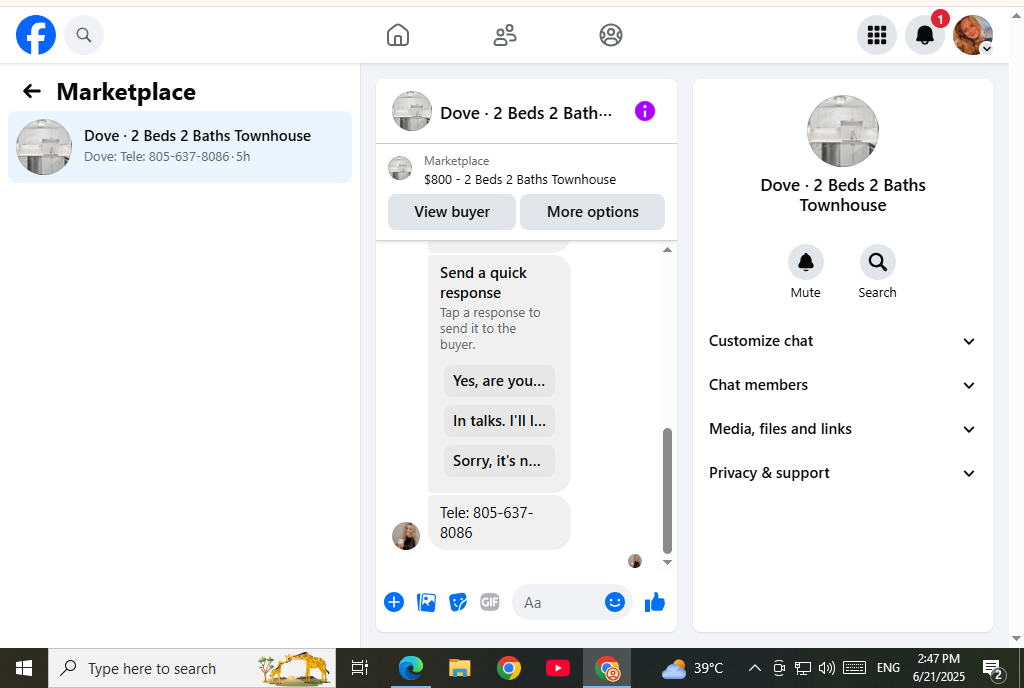The width and height of the screenshot is (1024, 688).
Task: Open Windows notification center icon
Action: pos(994,668)
